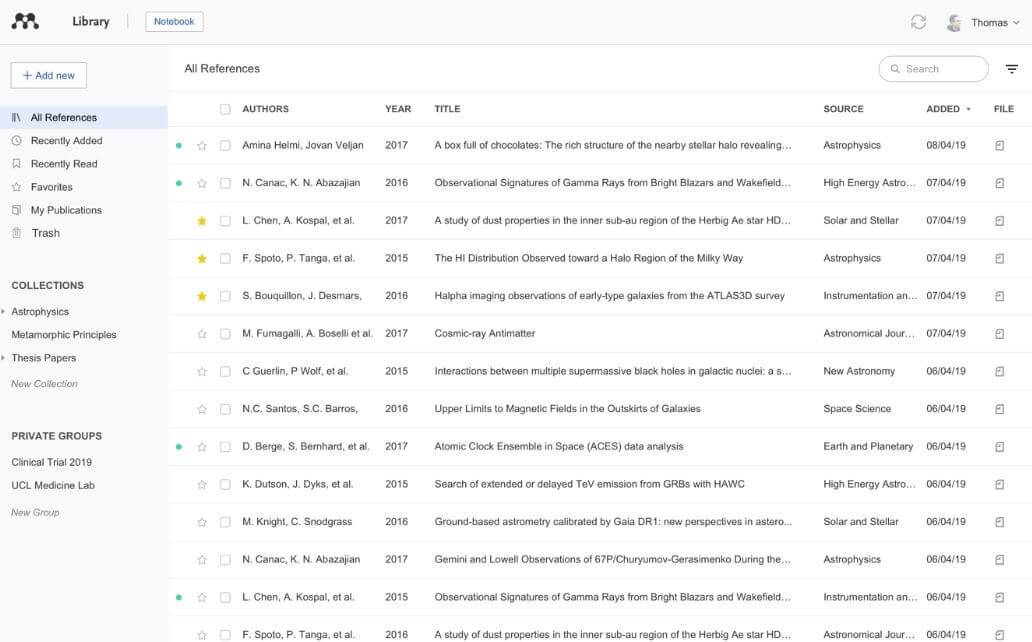
Task: Expand the Thesis Papers collection
Action: pos(4,358)
